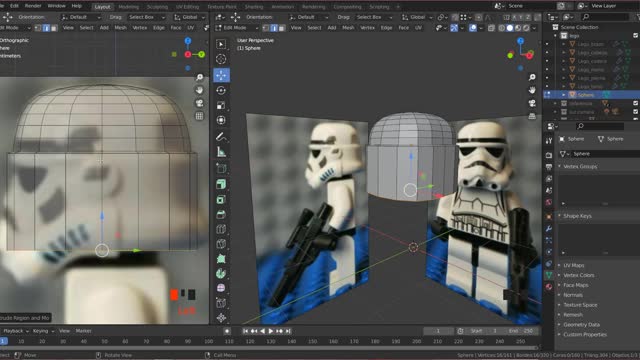Enable rendered shading mode
This screenshot has height=360, width=640.
(x=526, y=28)
